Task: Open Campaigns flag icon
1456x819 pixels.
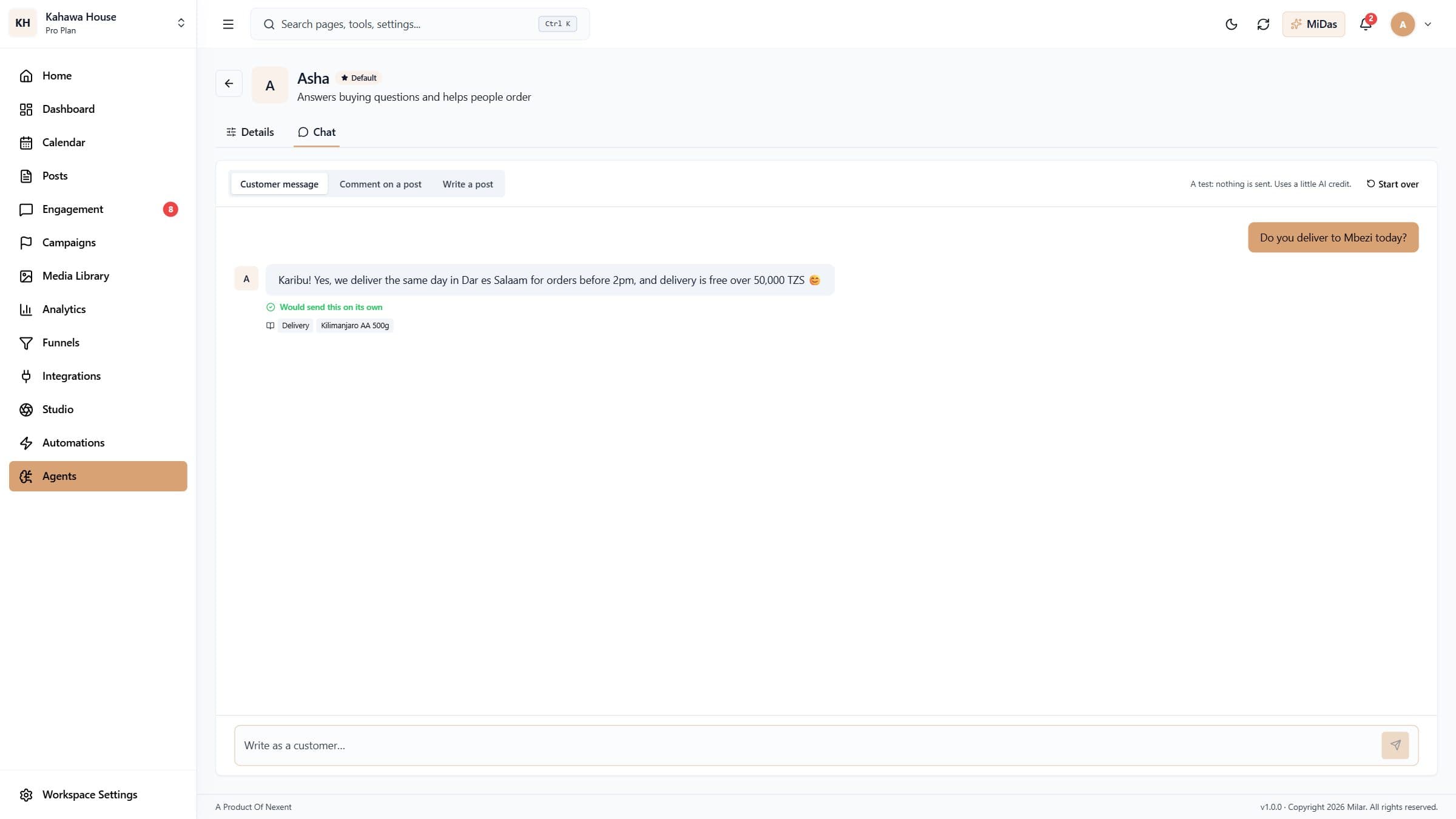Action: [25, 243]
